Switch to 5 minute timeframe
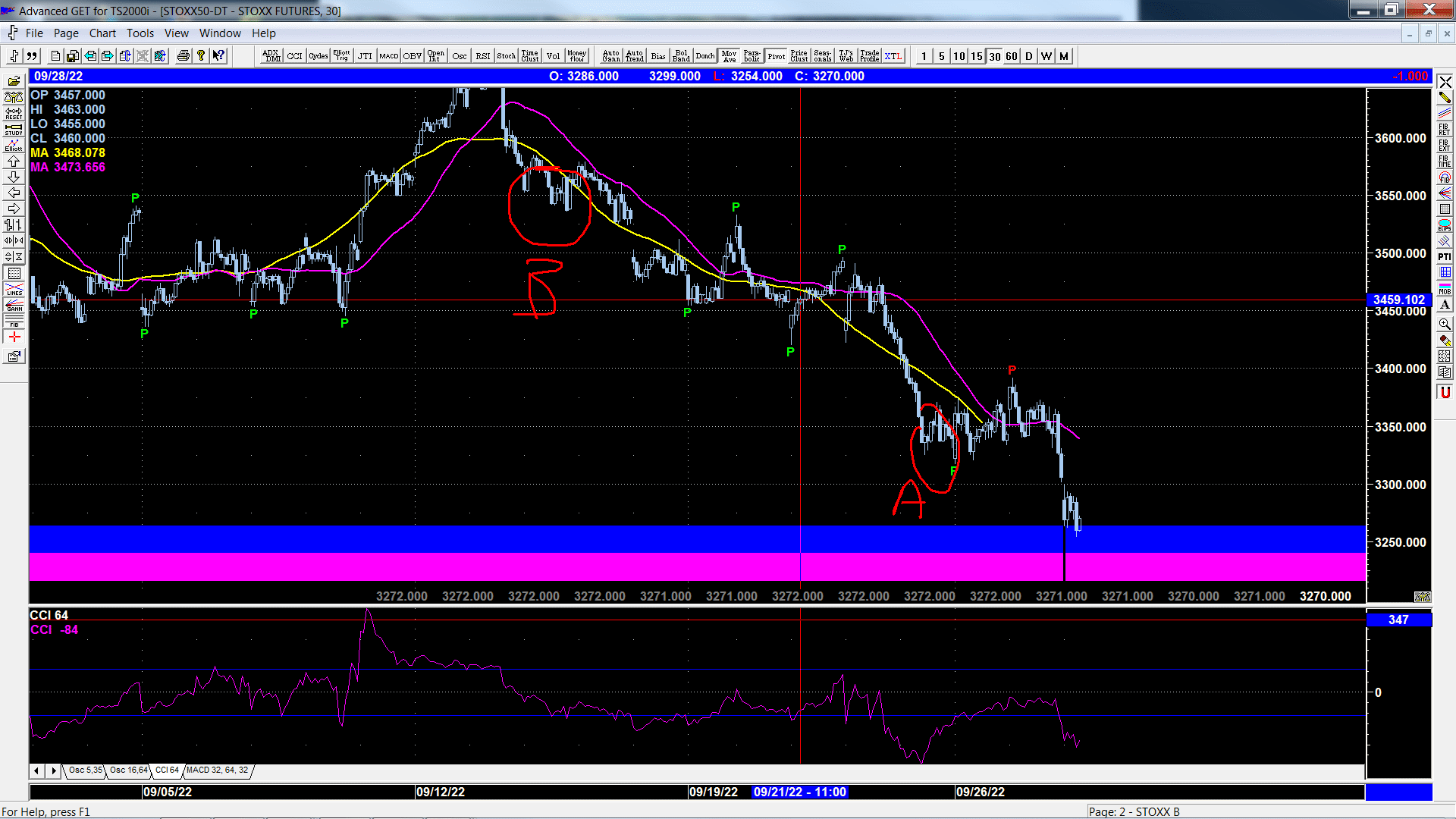 coord(942,56)
